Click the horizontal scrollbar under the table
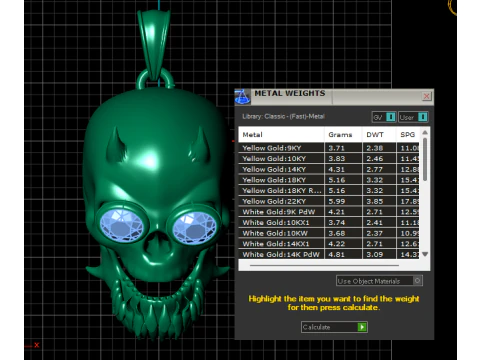The width and height of the screenshot is (480, 360). (324, 266)
